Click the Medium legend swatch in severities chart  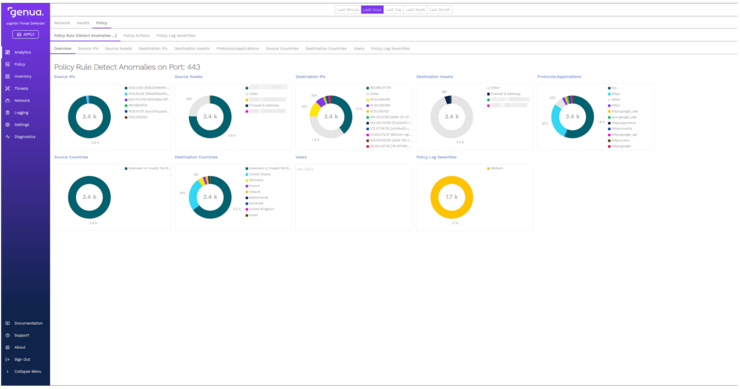pos(488,169)
